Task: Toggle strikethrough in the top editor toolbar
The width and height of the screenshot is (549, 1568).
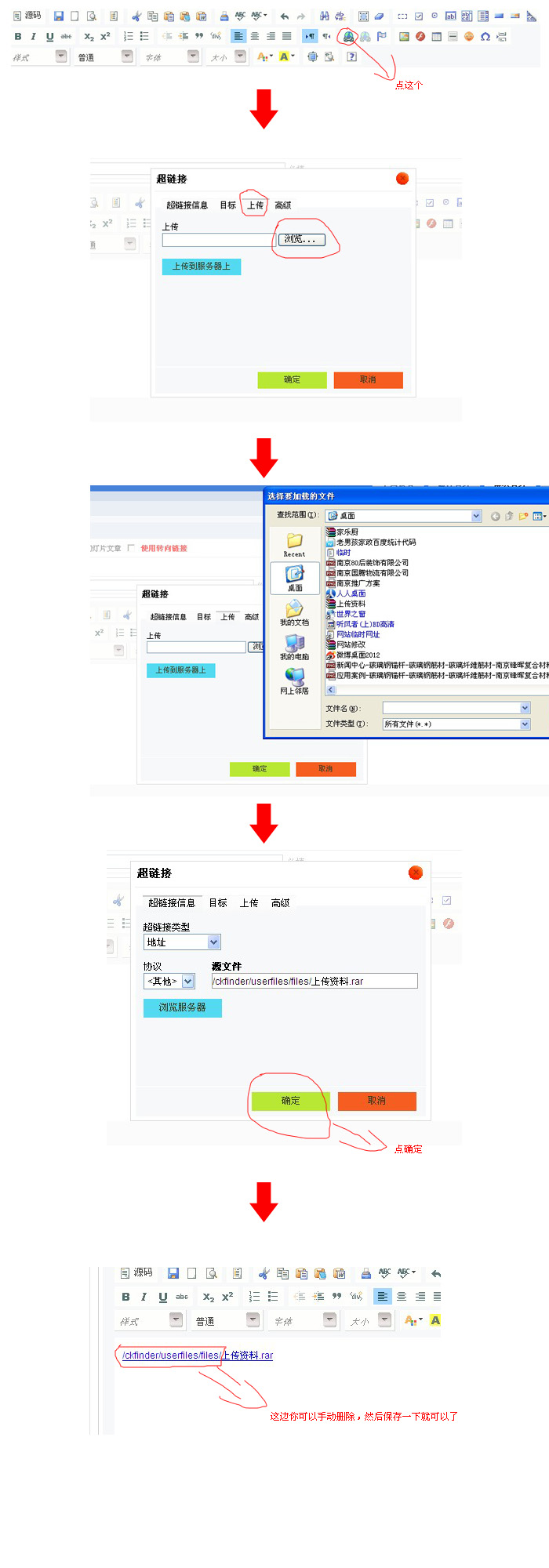Action: (x=66, y=36)
